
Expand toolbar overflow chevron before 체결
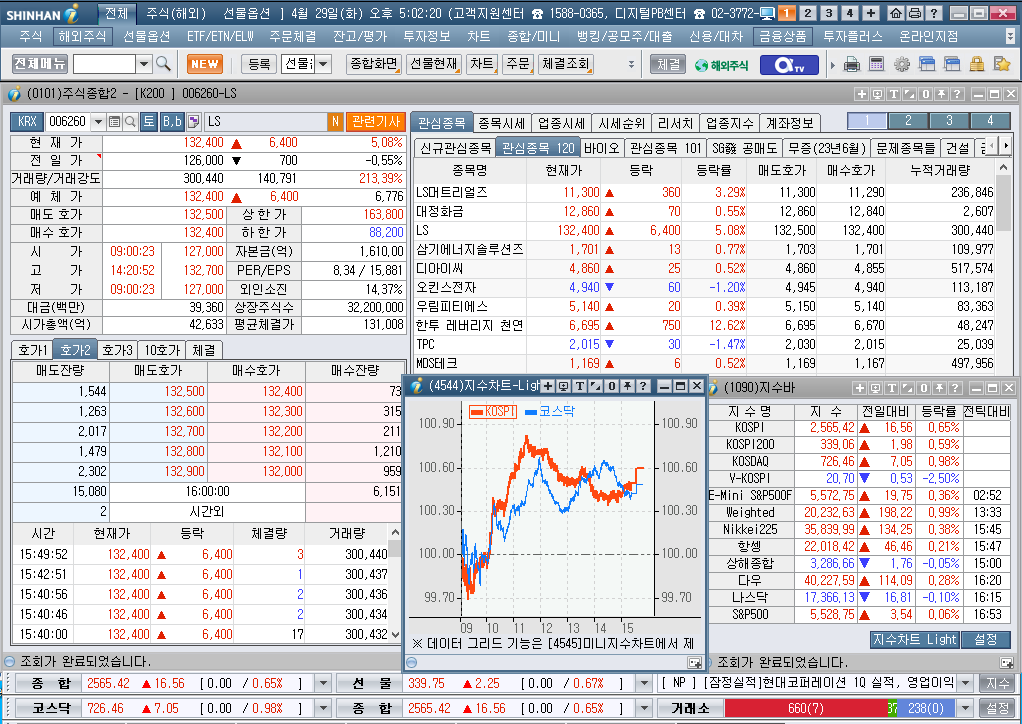631,64
